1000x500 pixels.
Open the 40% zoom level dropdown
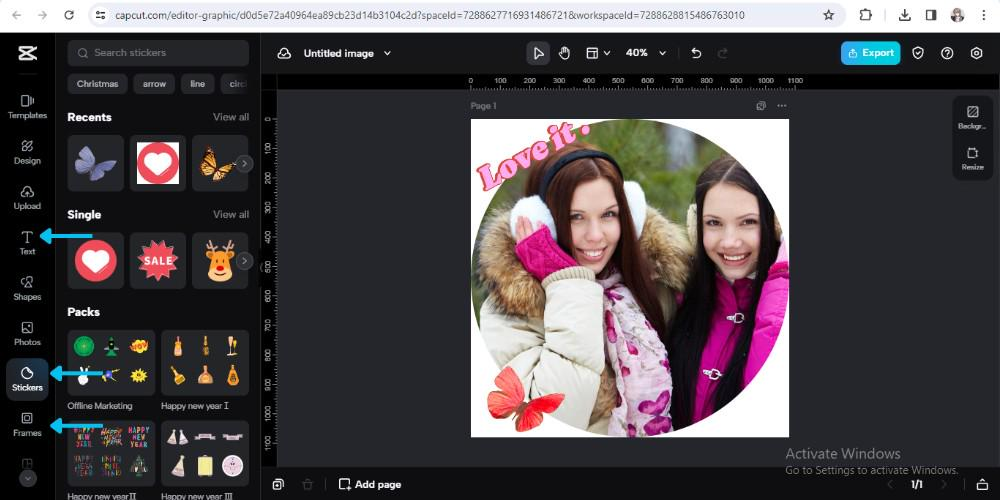click(x=645, y=53)
